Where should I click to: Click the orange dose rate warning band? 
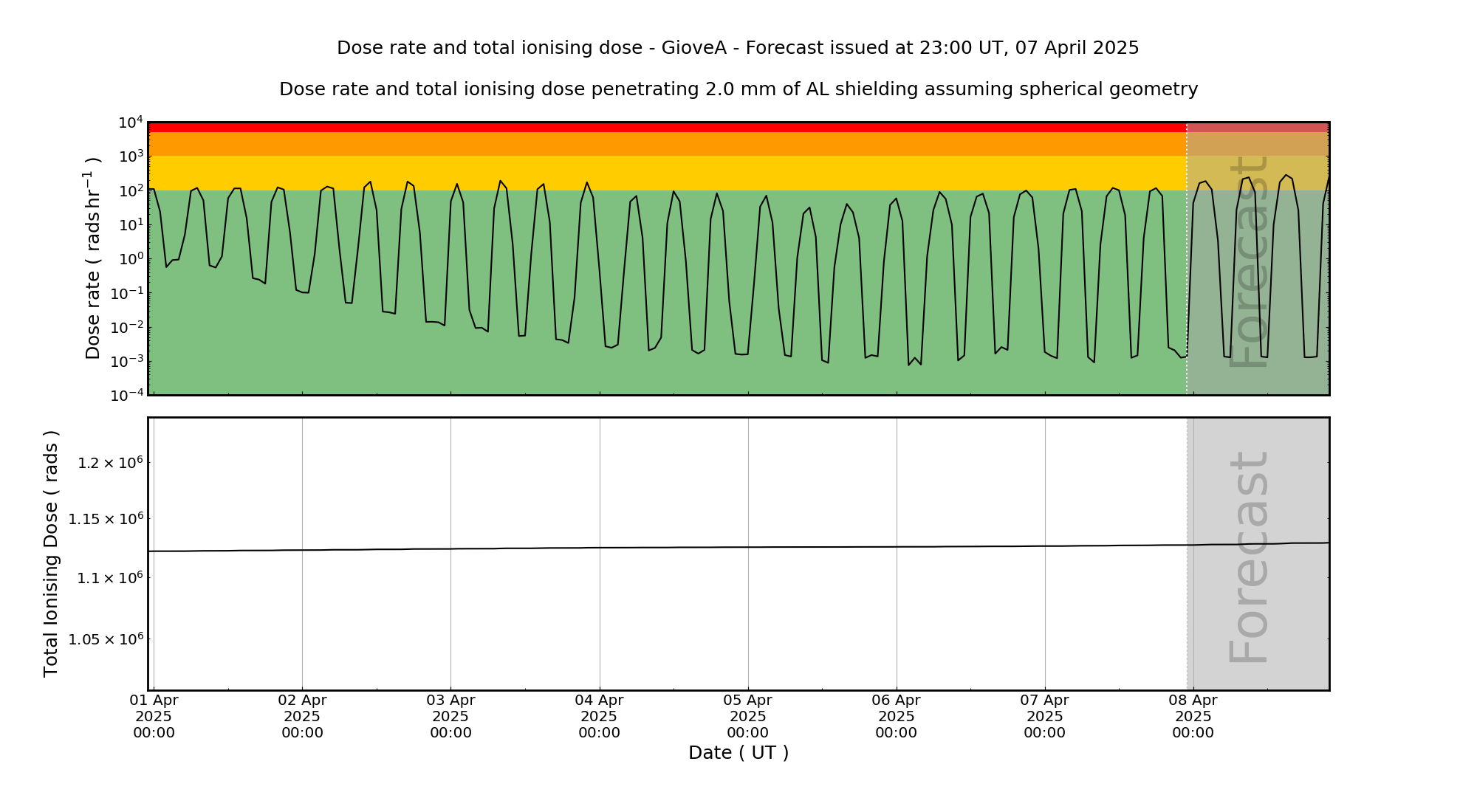665,144
